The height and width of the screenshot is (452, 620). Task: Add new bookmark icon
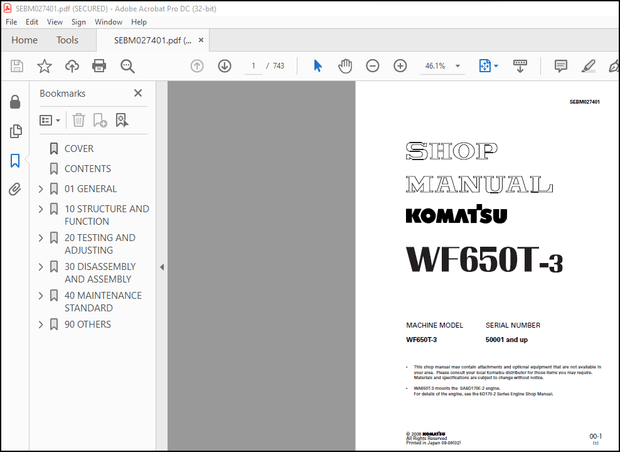tap(100, 120)
